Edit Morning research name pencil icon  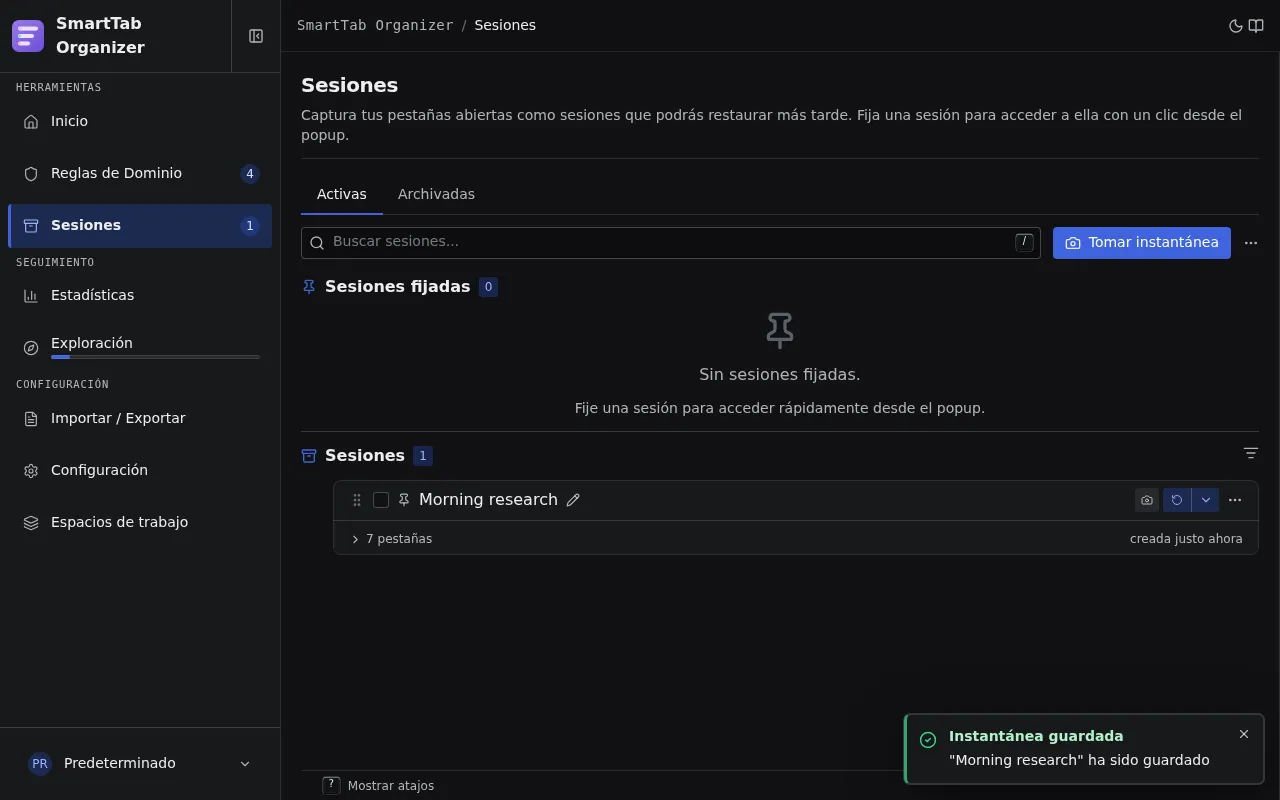coord(573,500)
